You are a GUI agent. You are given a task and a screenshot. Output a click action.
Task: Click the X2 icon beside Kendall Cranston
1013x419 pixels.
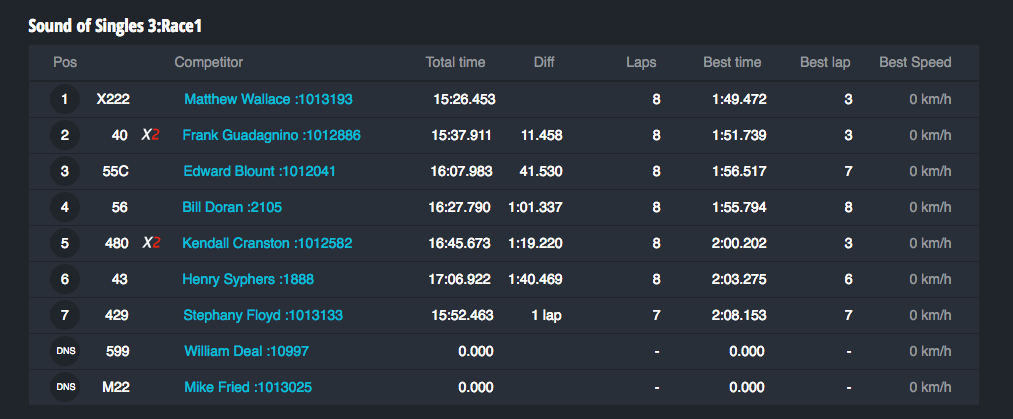point(151,244)
